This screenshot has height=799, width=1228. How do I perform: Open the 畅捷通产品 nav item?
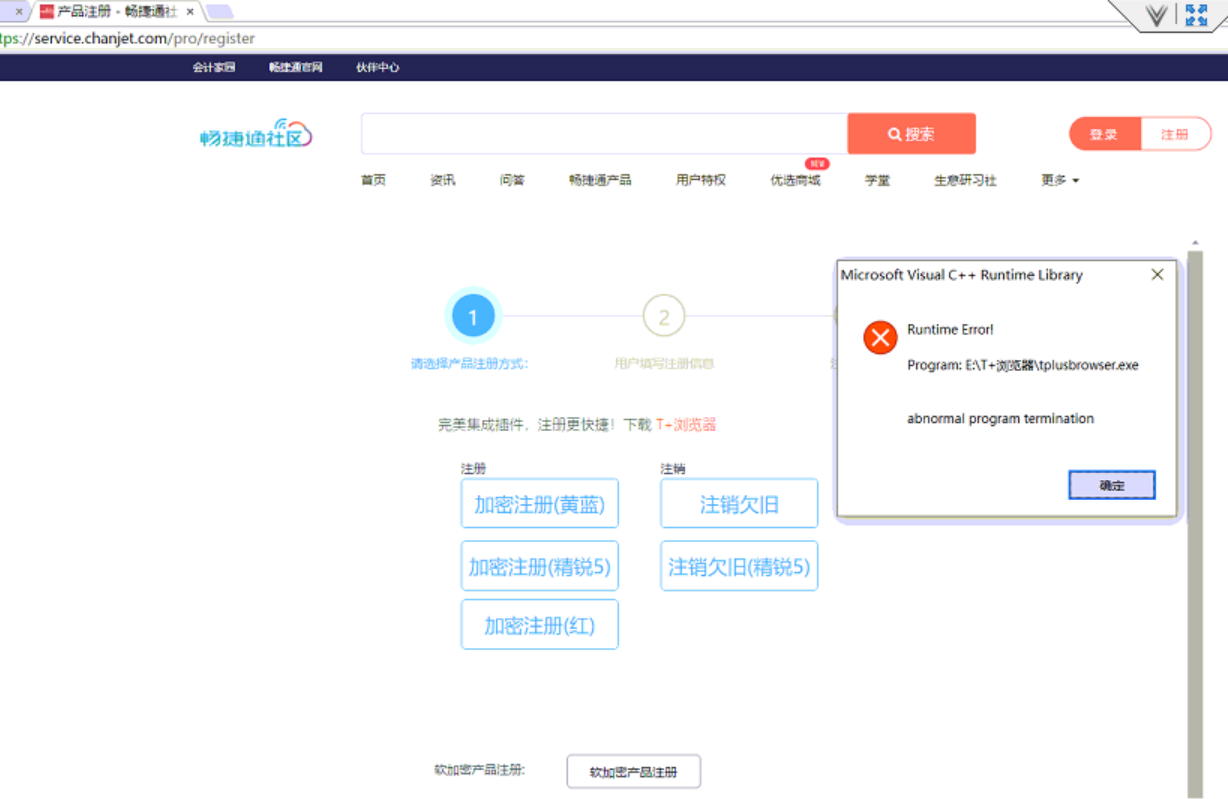click(x=600, y=180)
